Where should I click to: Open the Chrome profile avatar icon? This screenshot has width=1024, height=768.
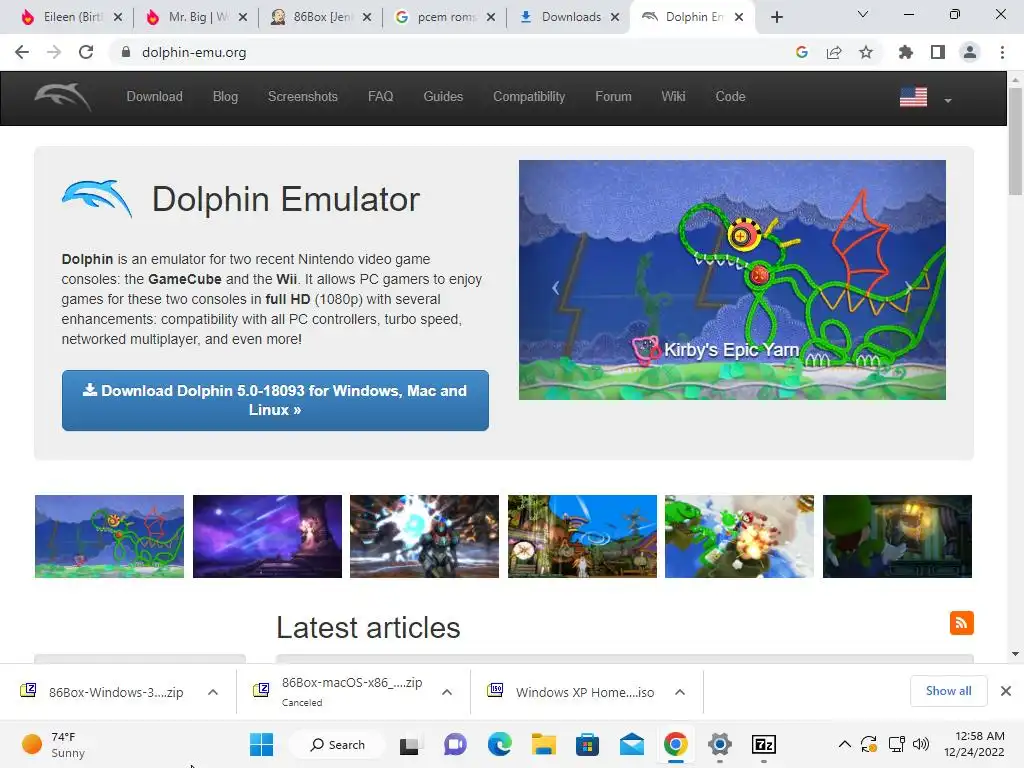[970, 52]
